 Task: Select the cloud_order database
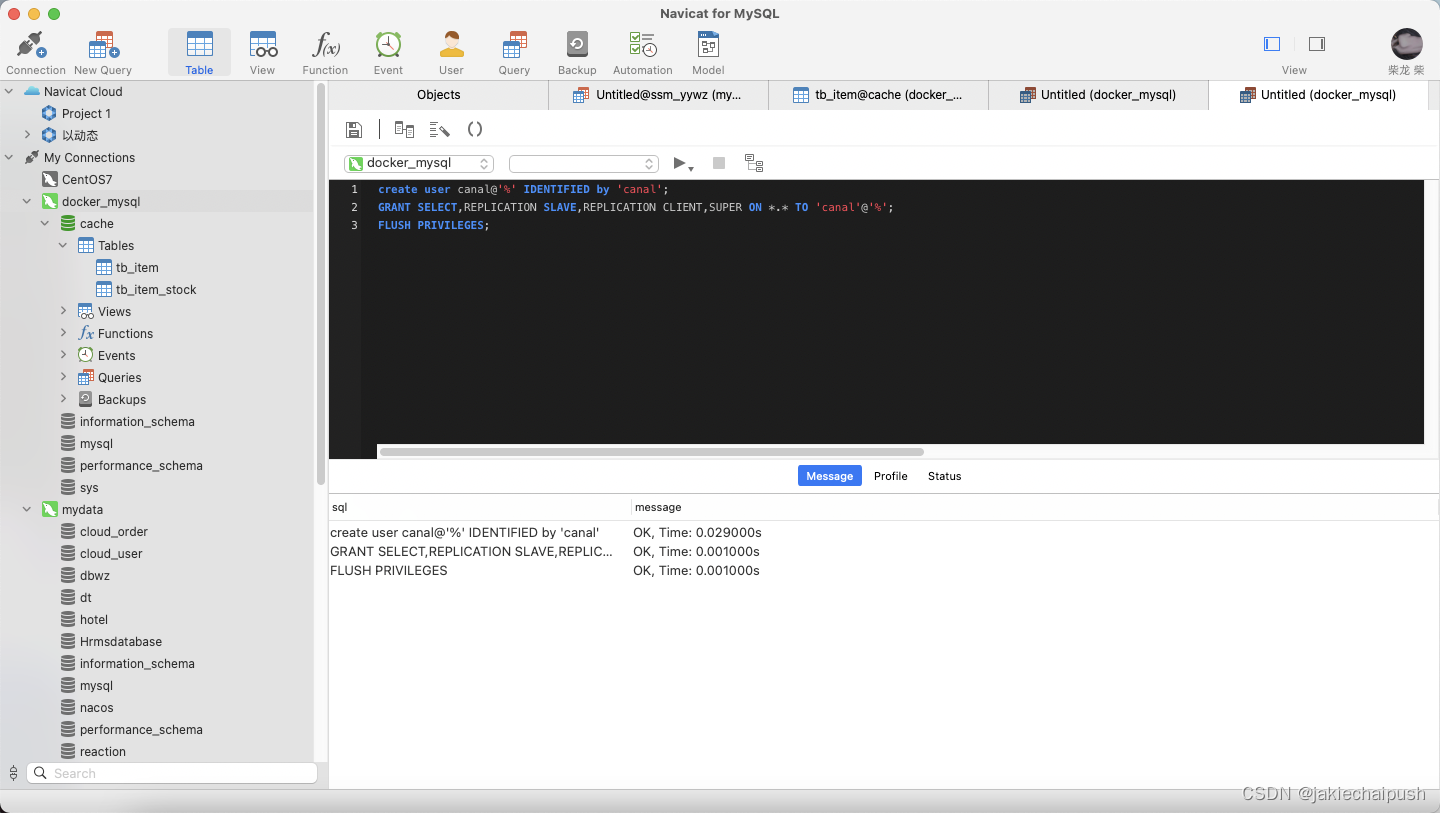[x=114, y=531]
